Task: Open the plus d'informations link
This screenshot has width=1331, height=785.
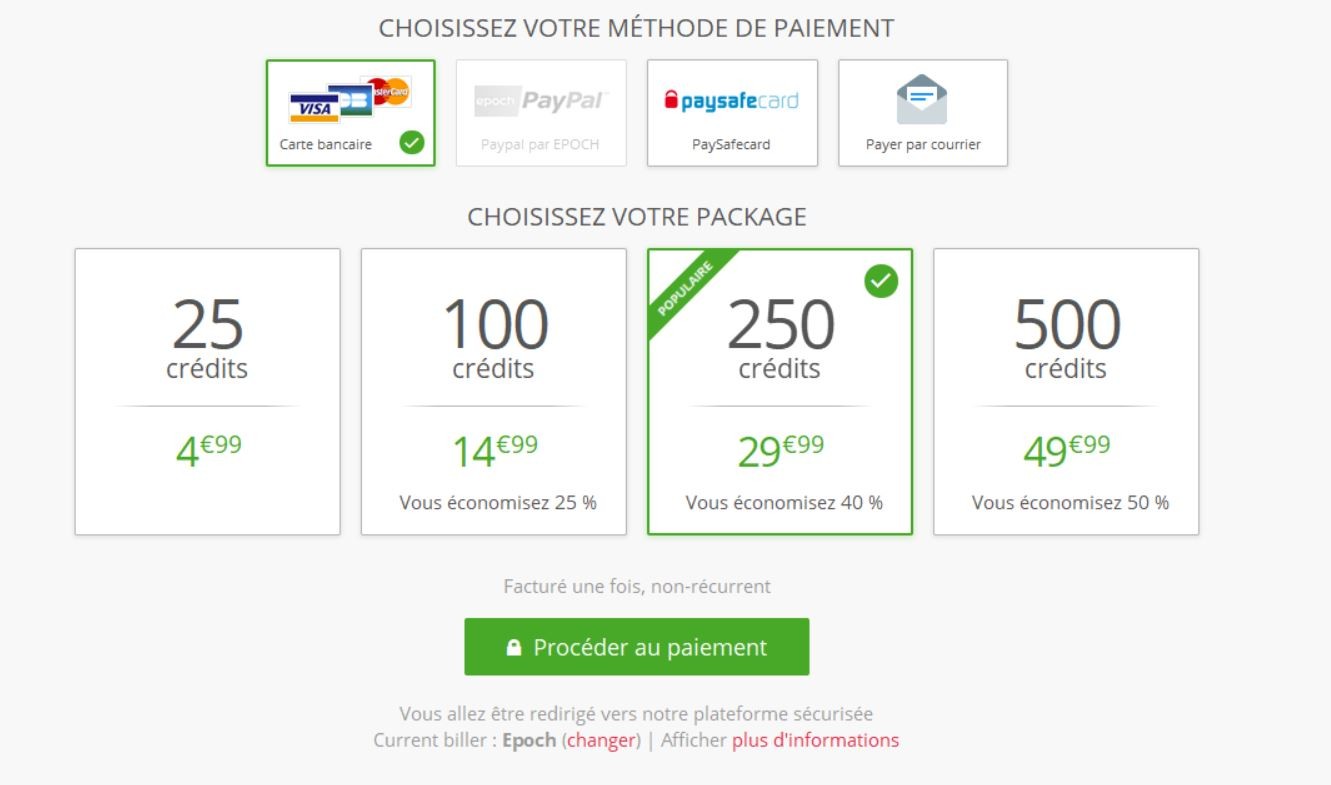Action: 815,740
